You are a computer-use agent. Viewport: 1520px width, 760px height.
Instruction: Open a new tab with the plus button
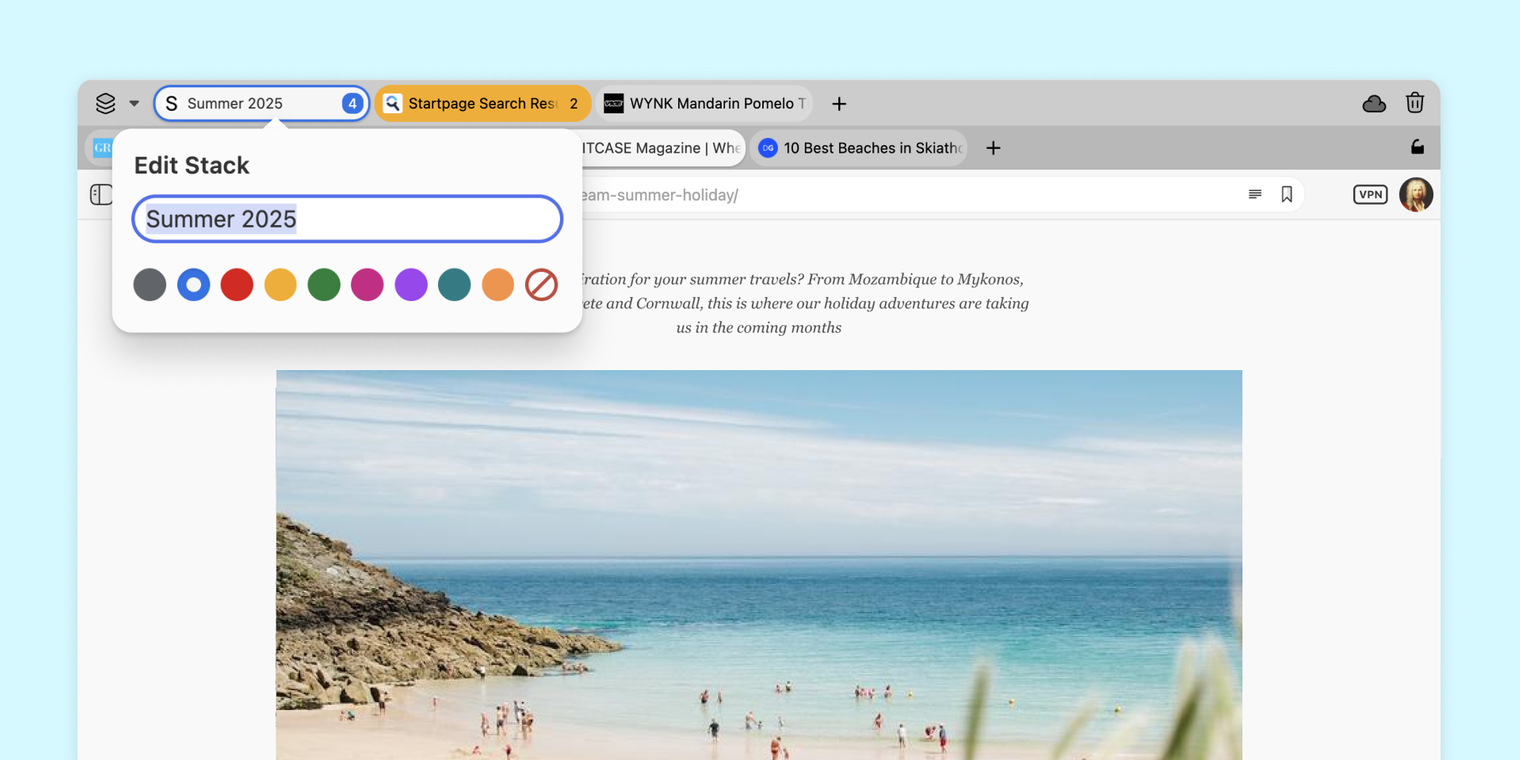coord(839,104)
